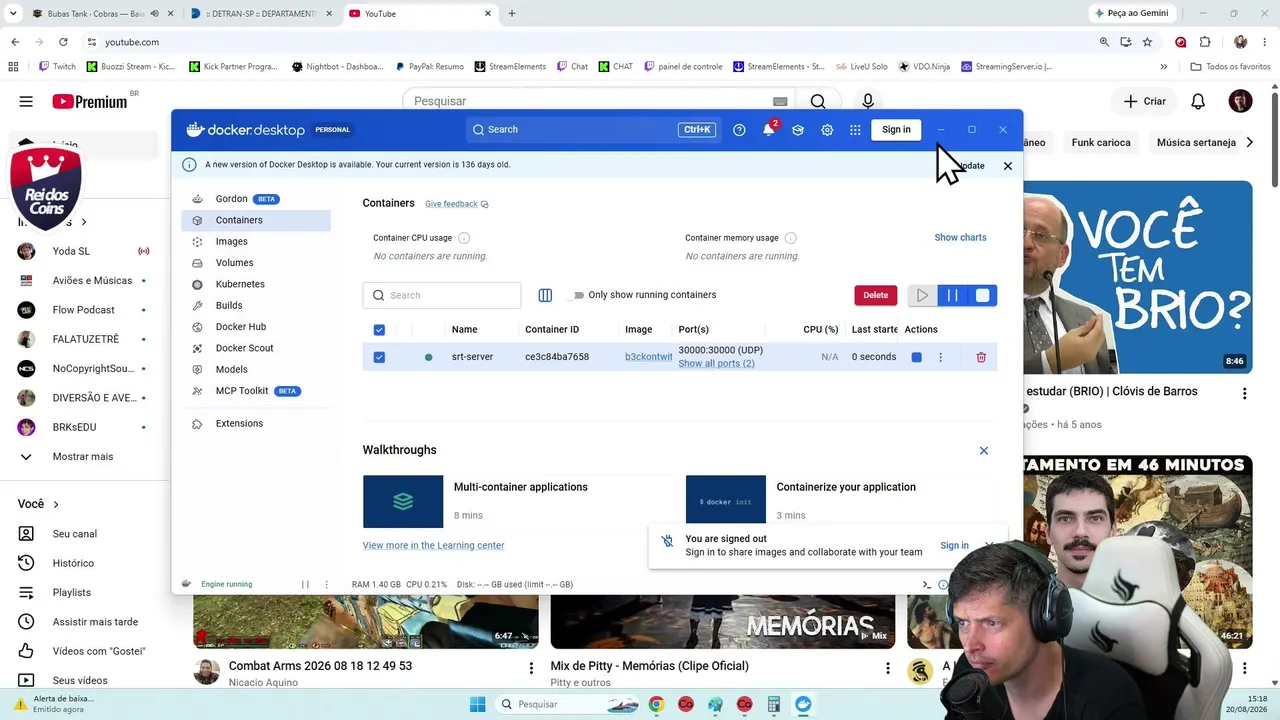1280x720 pixels.
Task: Open Volumes in Docker sidebar
Action: pyautogui.click(x=256, y=263)
